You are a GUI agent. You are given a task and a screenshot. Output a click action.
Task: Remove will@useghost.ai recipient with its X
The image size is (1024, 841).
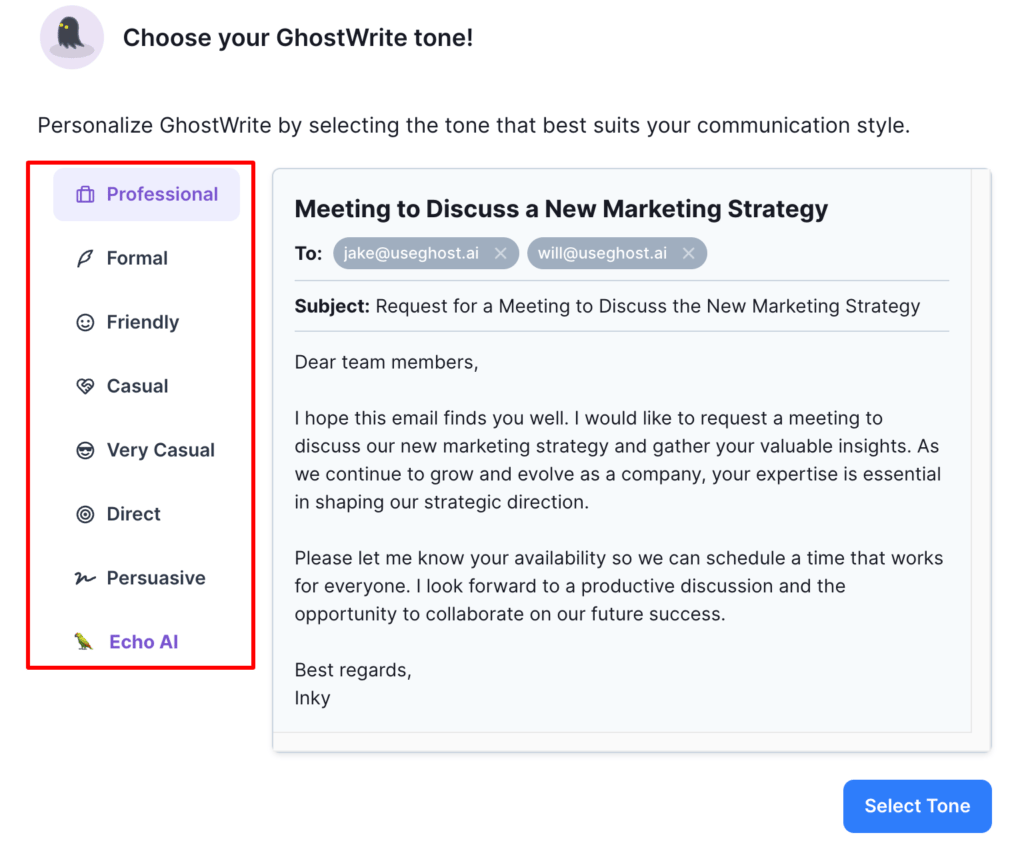[688, 253]
